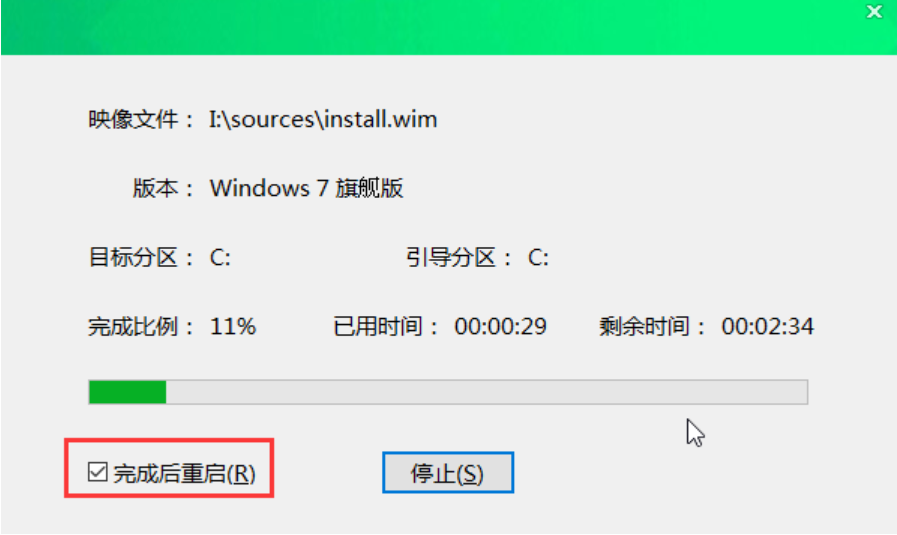The height and width of the screenshot is (535, 897).
Task: Stop the installation with 停止(S) button
Action: (x=448, y=473)
